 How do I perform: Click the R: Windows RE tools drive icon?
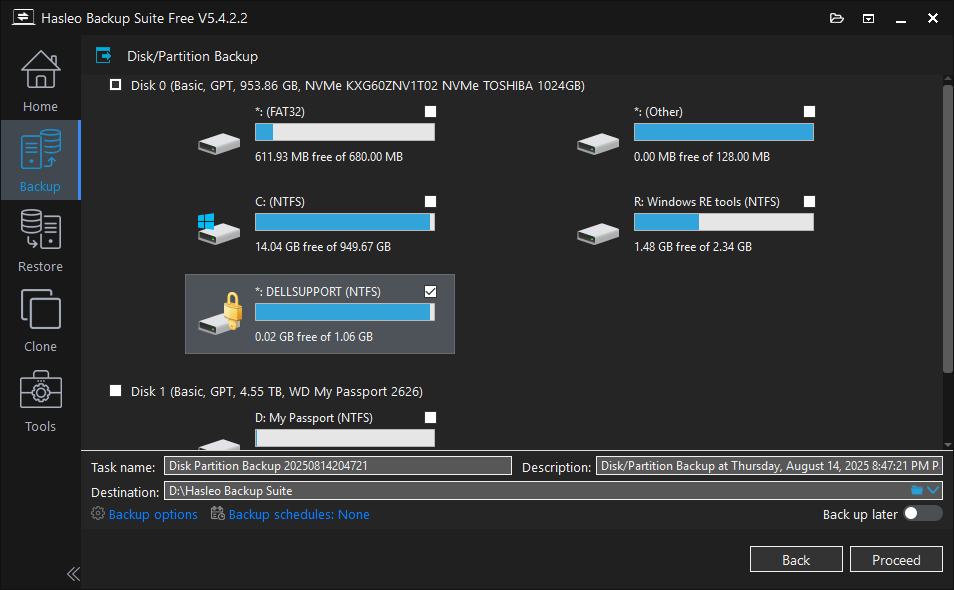(598, 234)
